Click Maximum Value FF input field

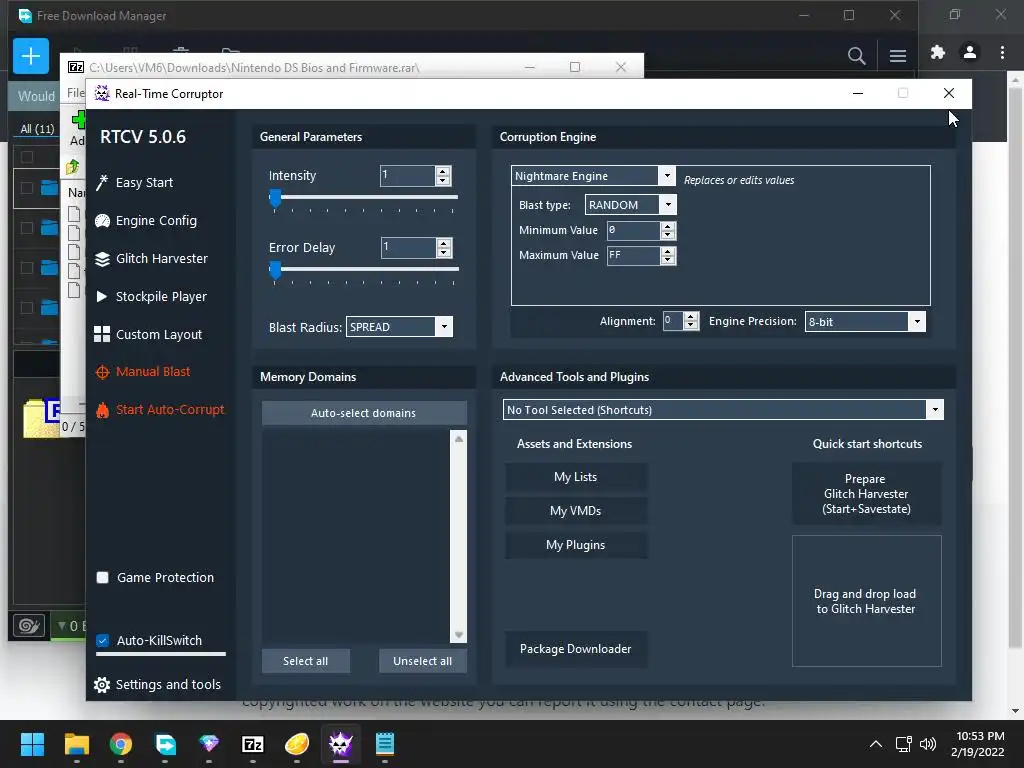(x=633, y=255)
